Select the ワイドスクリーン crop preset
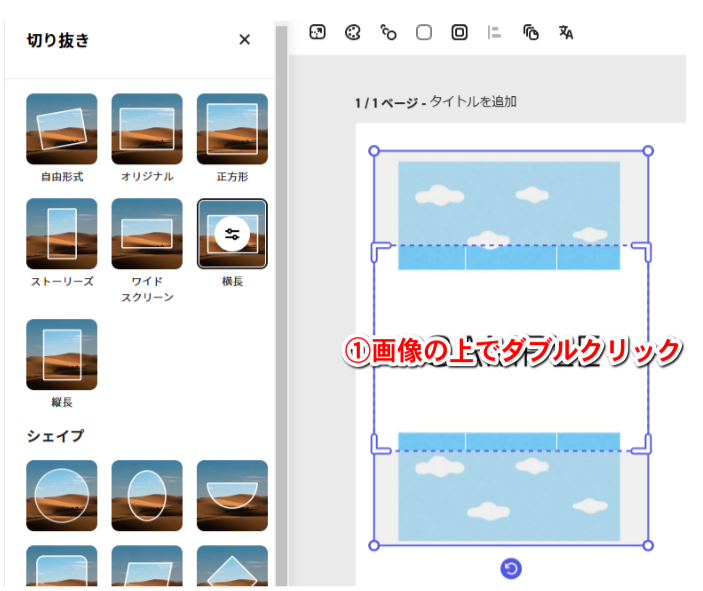This screenshot has height=591, width=703. 147,234
